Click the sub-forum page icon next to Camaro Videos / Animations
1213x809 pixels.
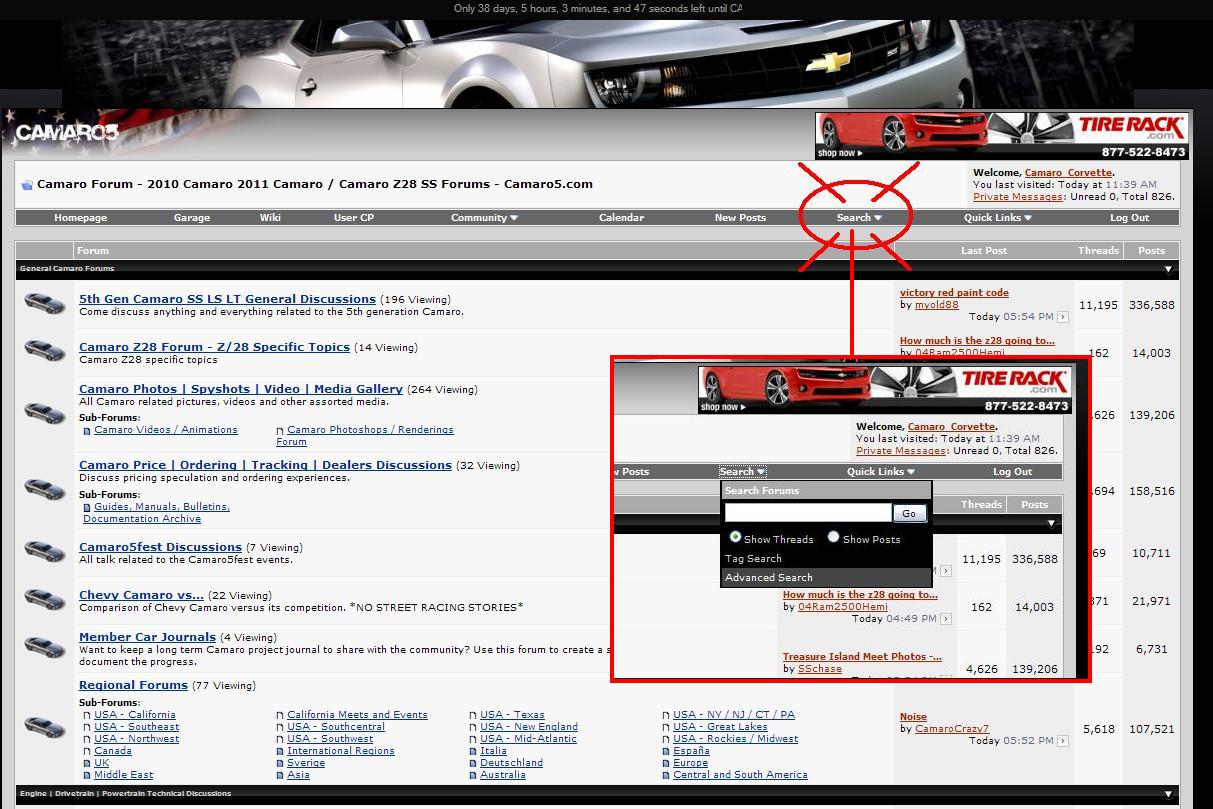pyautogui.click(x=87, y=430)
